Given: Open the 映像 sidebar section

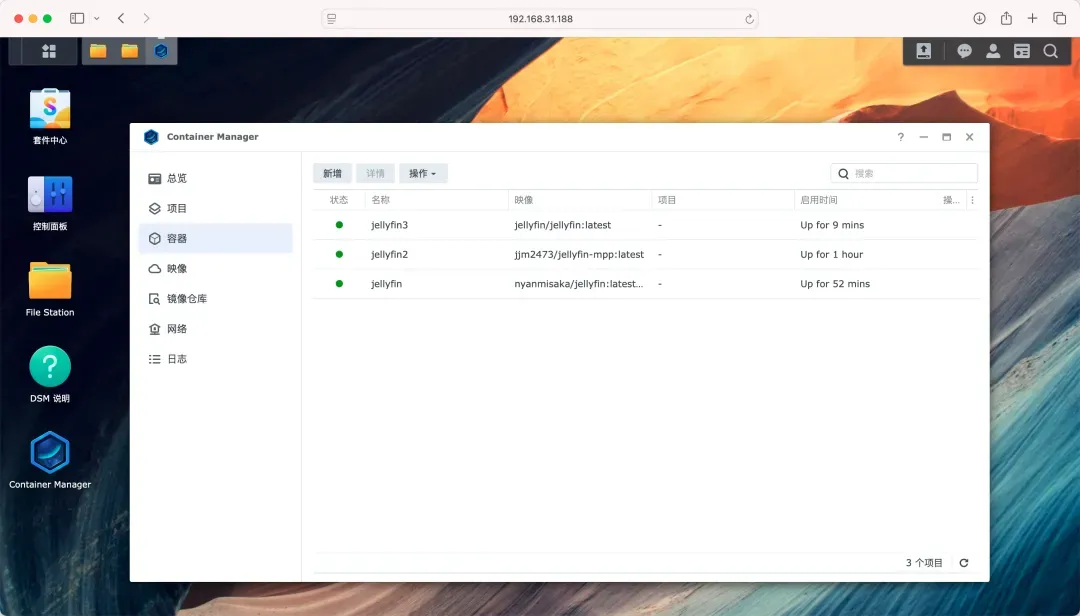Looking at the screenshot, I should (x=216, y=269).
